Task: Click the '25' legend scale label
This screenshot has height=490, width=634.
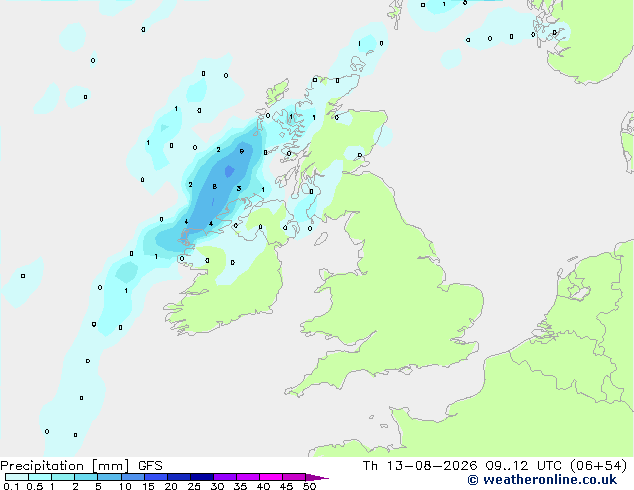Action: (194, 486)
